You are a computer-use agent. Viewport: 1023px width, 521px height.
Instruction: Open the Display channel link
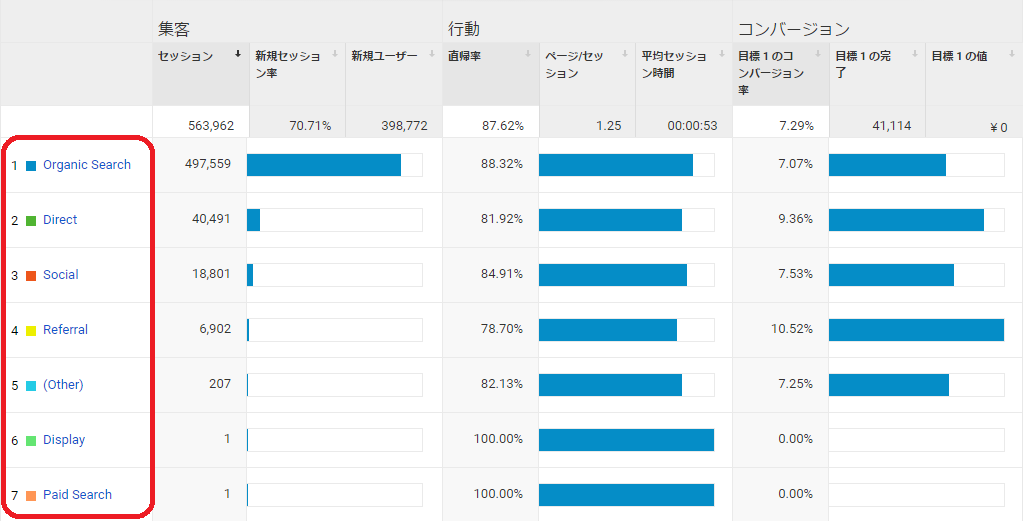(64, 440)
